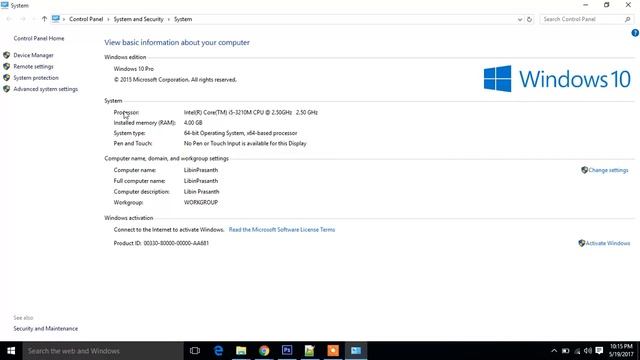
Task: Open File Explorer from taskbar
Action: (x=241, y=351)
